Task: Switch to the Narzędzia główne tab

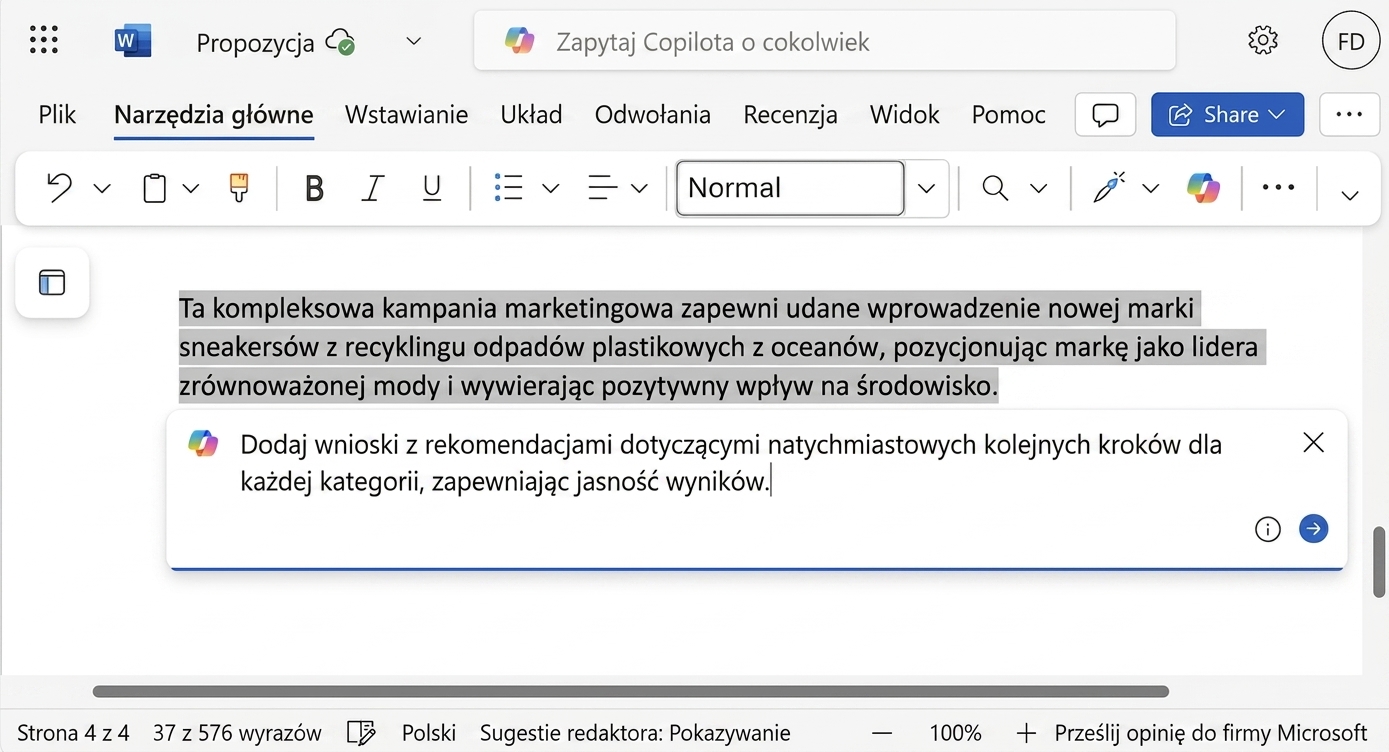Action: pos(214,114)
